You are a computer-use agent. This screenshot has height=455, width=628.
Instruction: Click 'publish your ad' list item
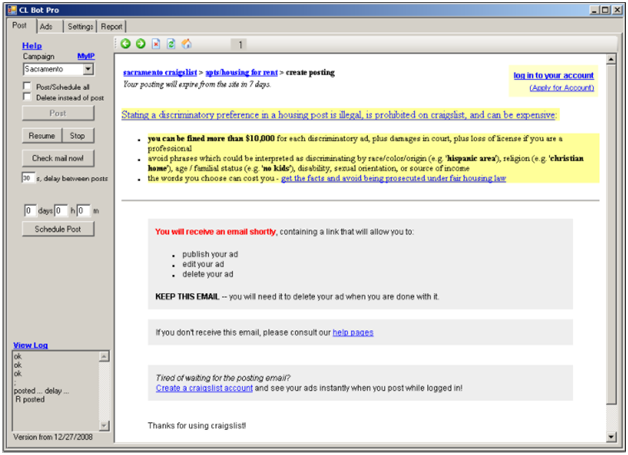tap(210, 254)
